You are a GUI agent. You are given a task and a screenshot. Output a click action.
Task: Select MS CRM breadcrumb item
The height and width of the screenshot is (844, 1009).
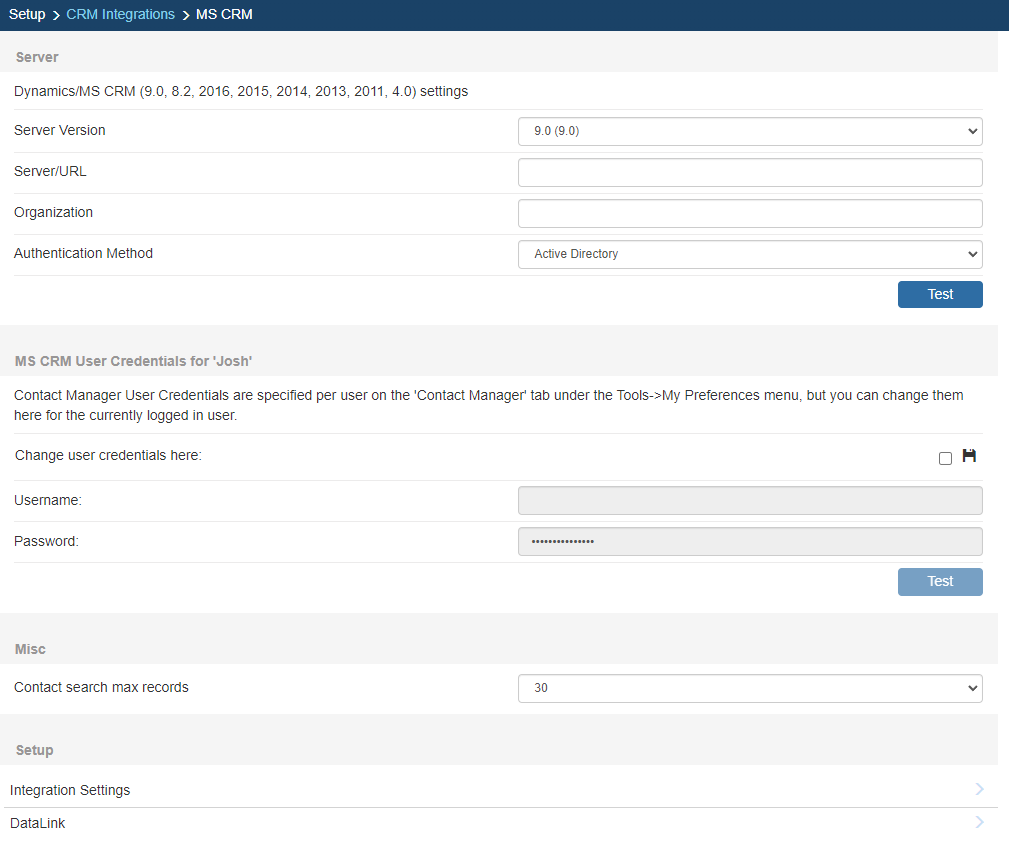click(x=224, y=14)
